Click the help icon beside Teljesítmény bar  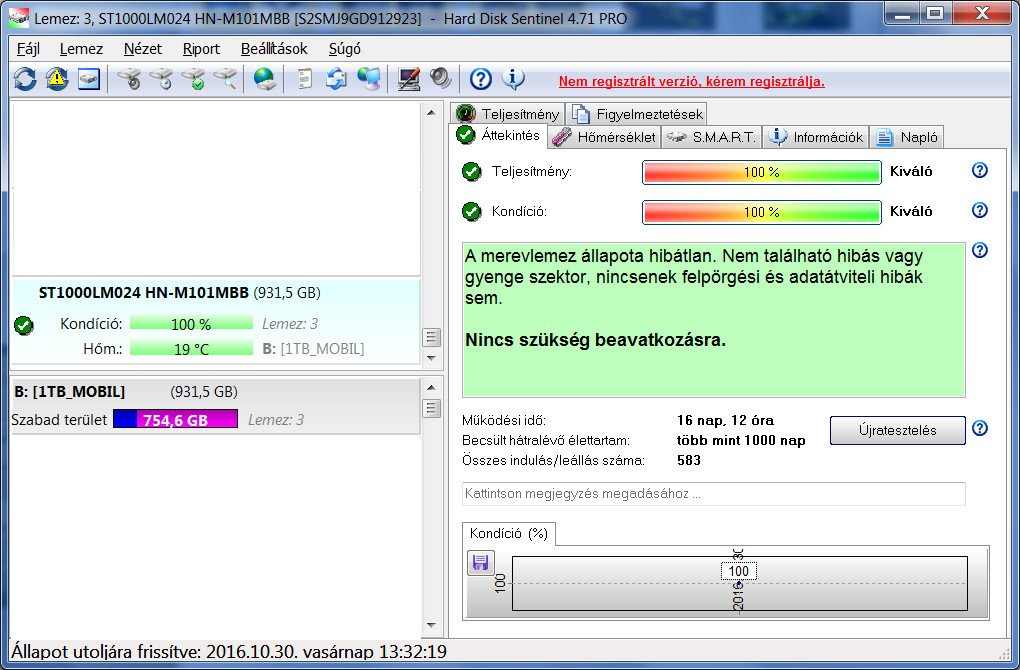tap(980, 170)
